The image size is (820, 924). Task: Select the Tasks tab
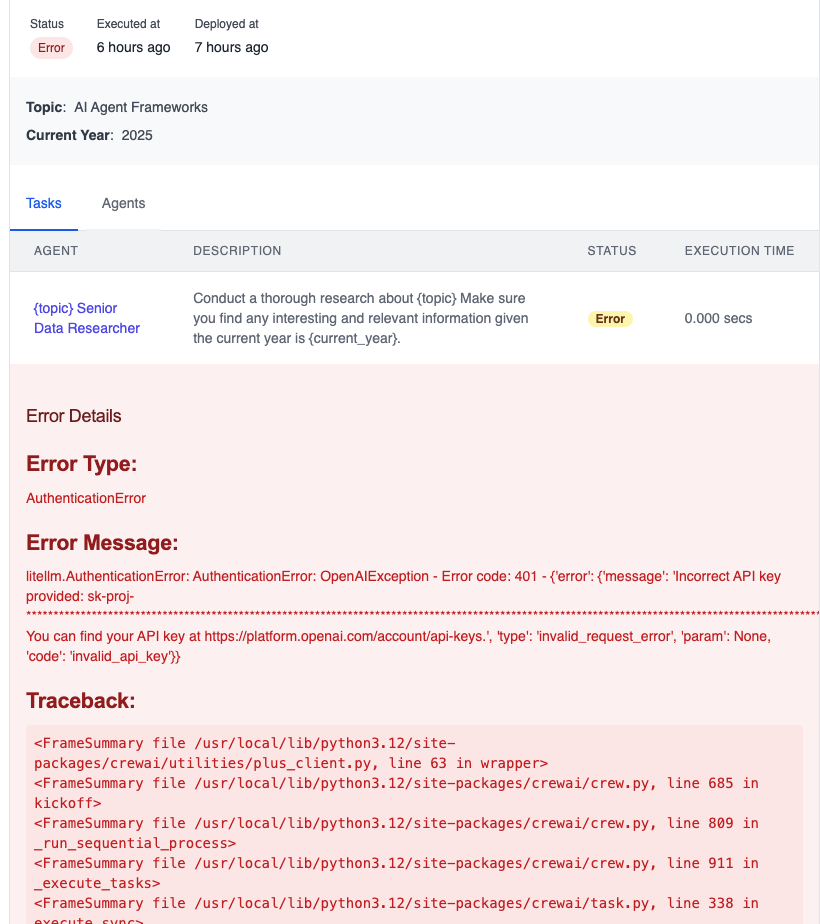(x=44, y=203)
